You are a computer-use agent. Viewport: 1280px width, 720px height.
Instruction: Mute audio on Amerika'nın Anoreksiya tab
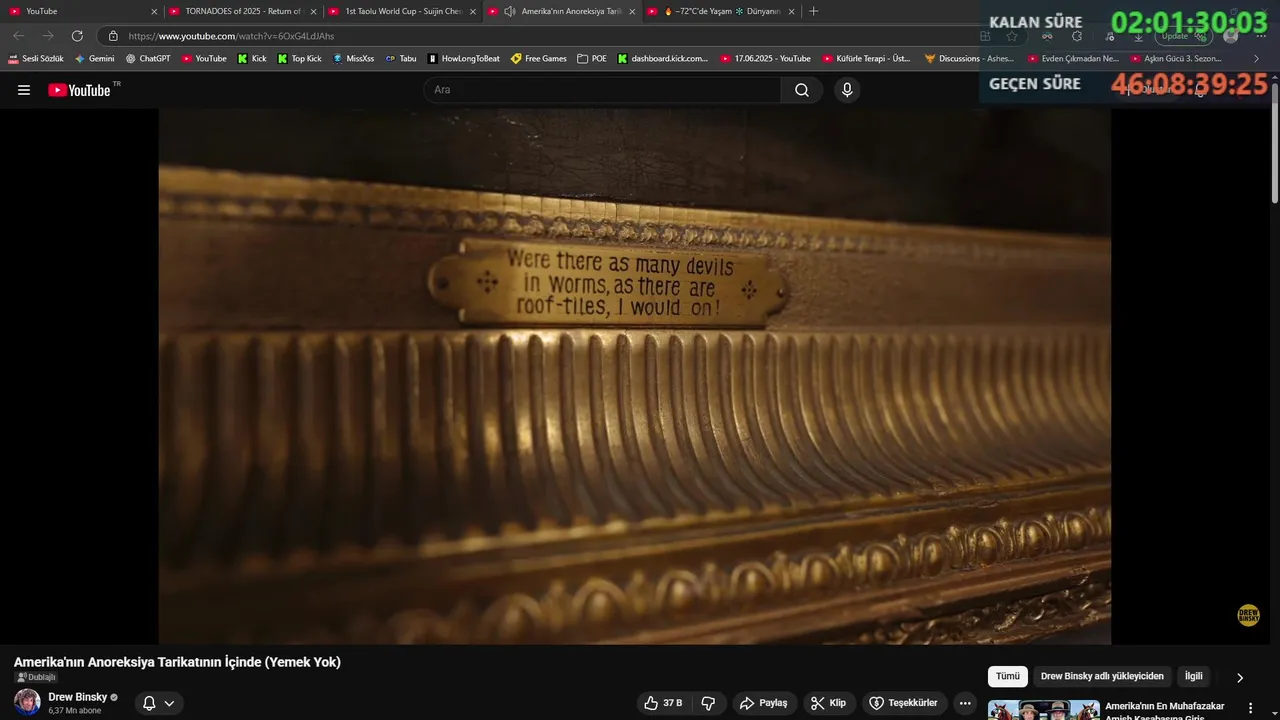click(510, 11)
